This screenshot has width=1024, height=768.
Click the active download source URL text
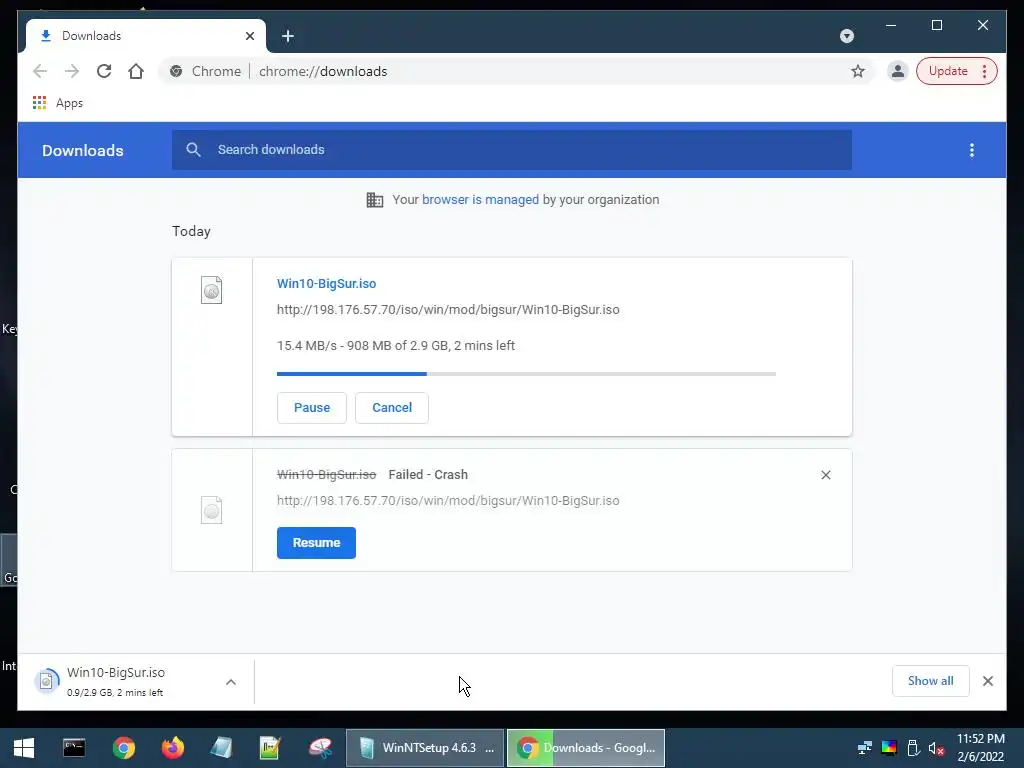(x=448, y=310)
